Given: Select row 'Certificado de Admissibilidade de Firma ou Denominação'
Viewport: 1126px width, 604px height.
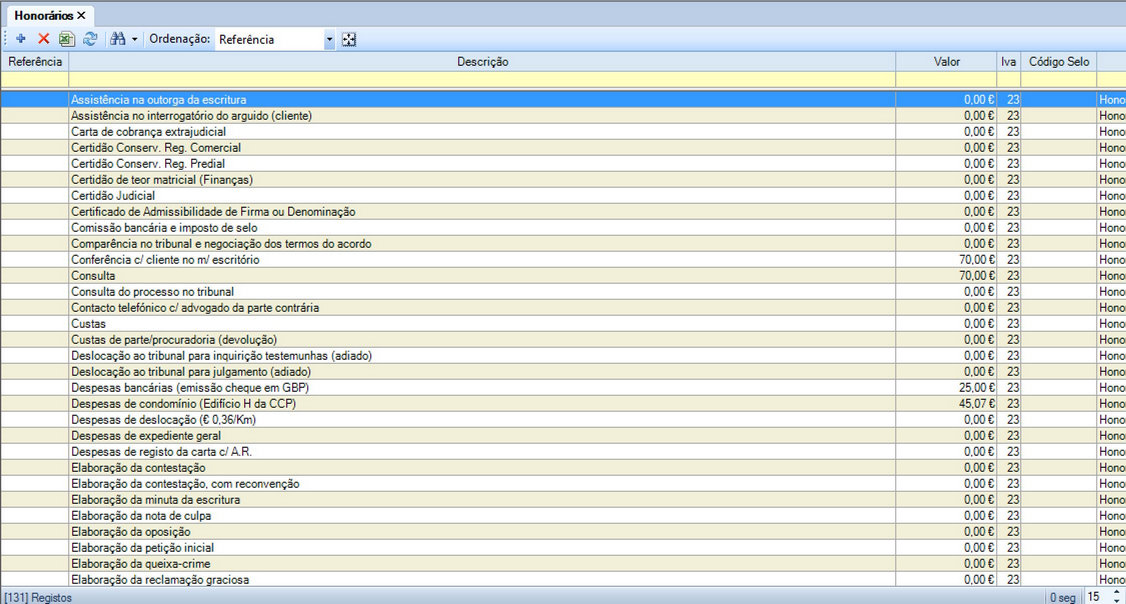Looking at the screenshot, I should [563, 212].
